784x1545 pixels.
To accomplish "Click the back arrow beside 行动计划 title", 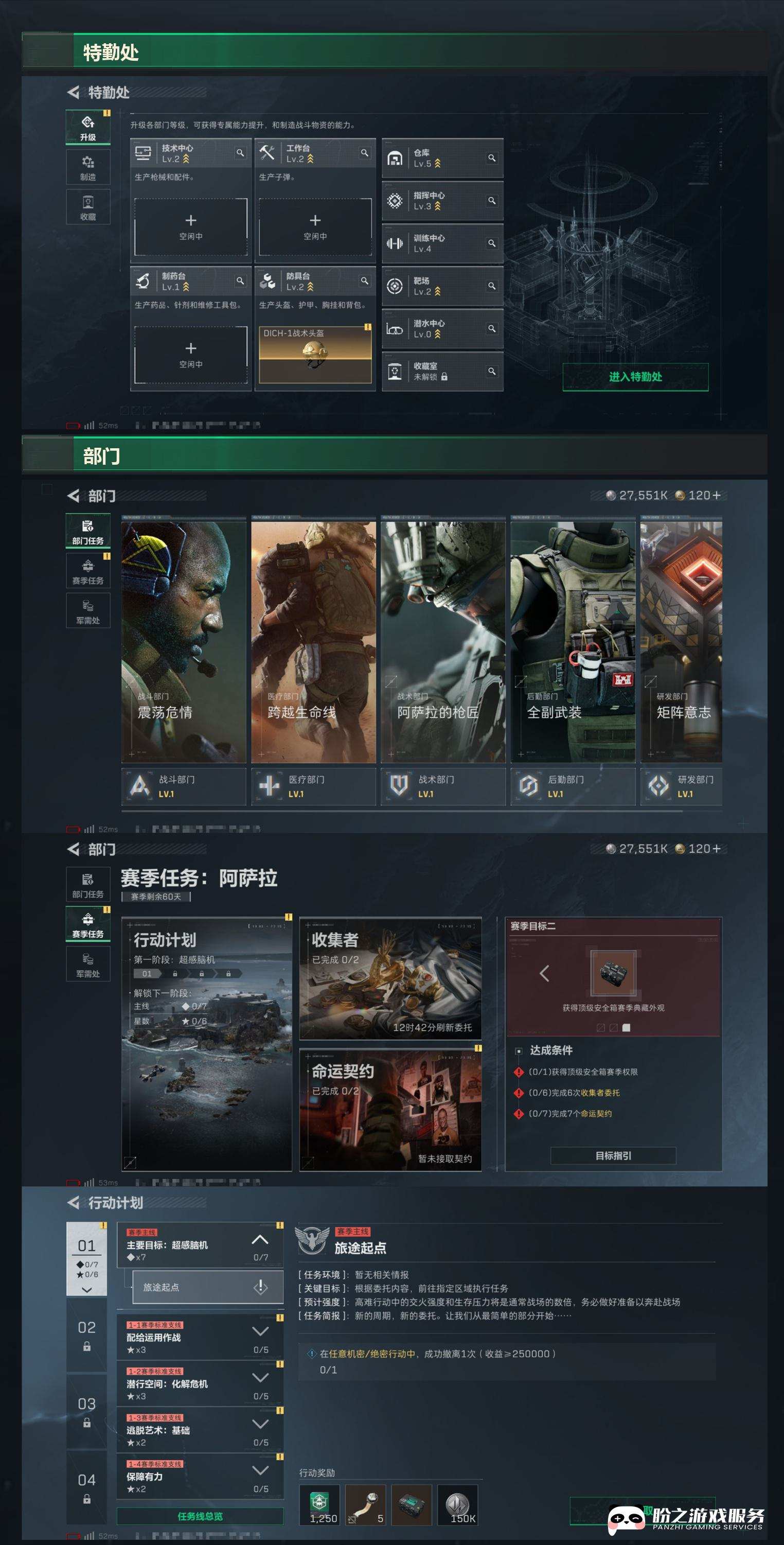I will [73, 1203].
